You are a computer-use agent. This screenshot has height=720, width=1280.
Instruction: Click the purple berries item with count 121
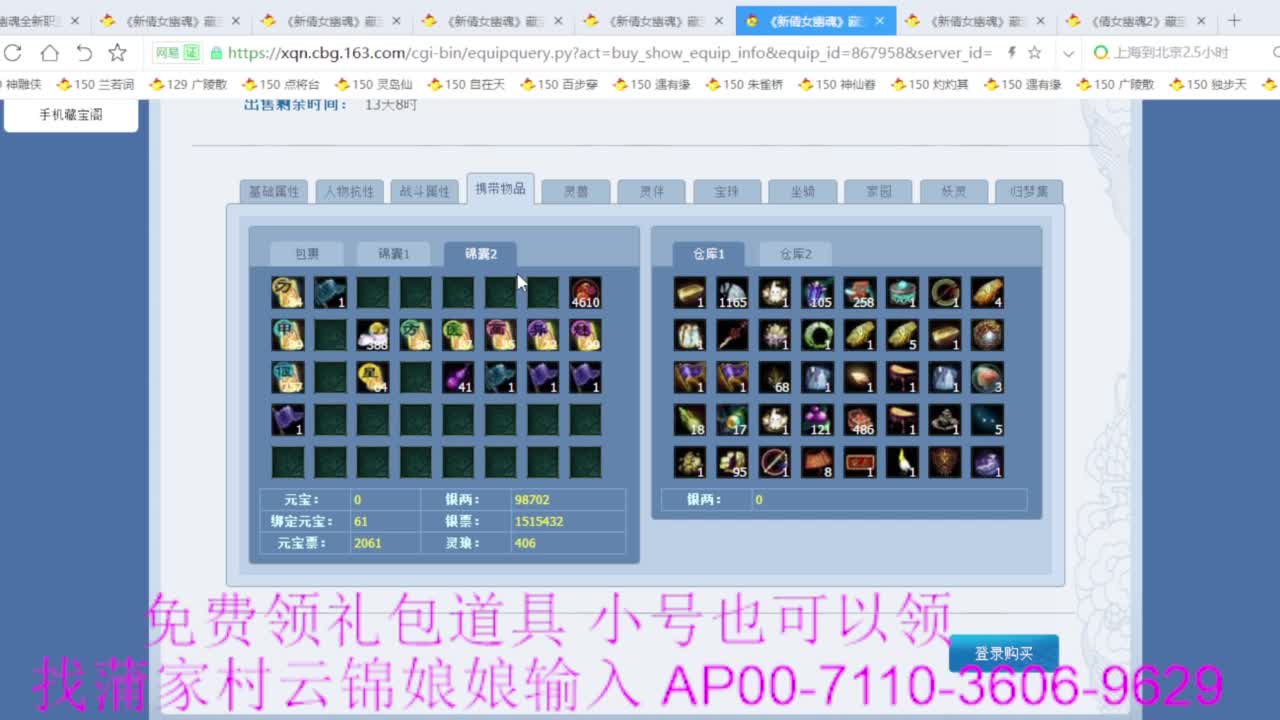[817, 420]
